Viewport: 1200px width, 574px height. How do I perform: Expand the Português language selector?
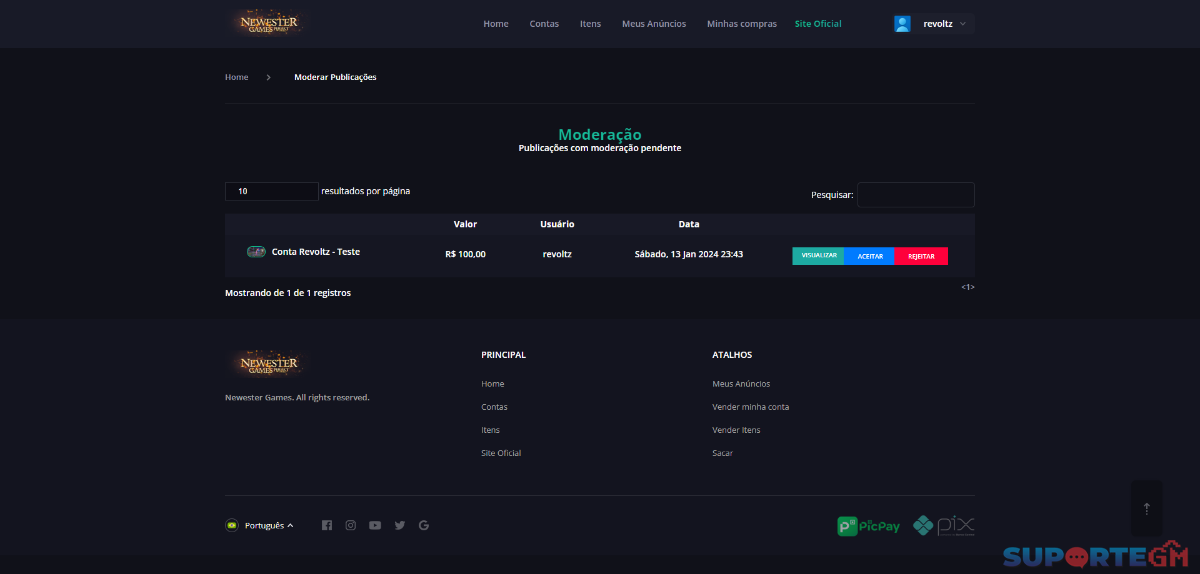268,525
